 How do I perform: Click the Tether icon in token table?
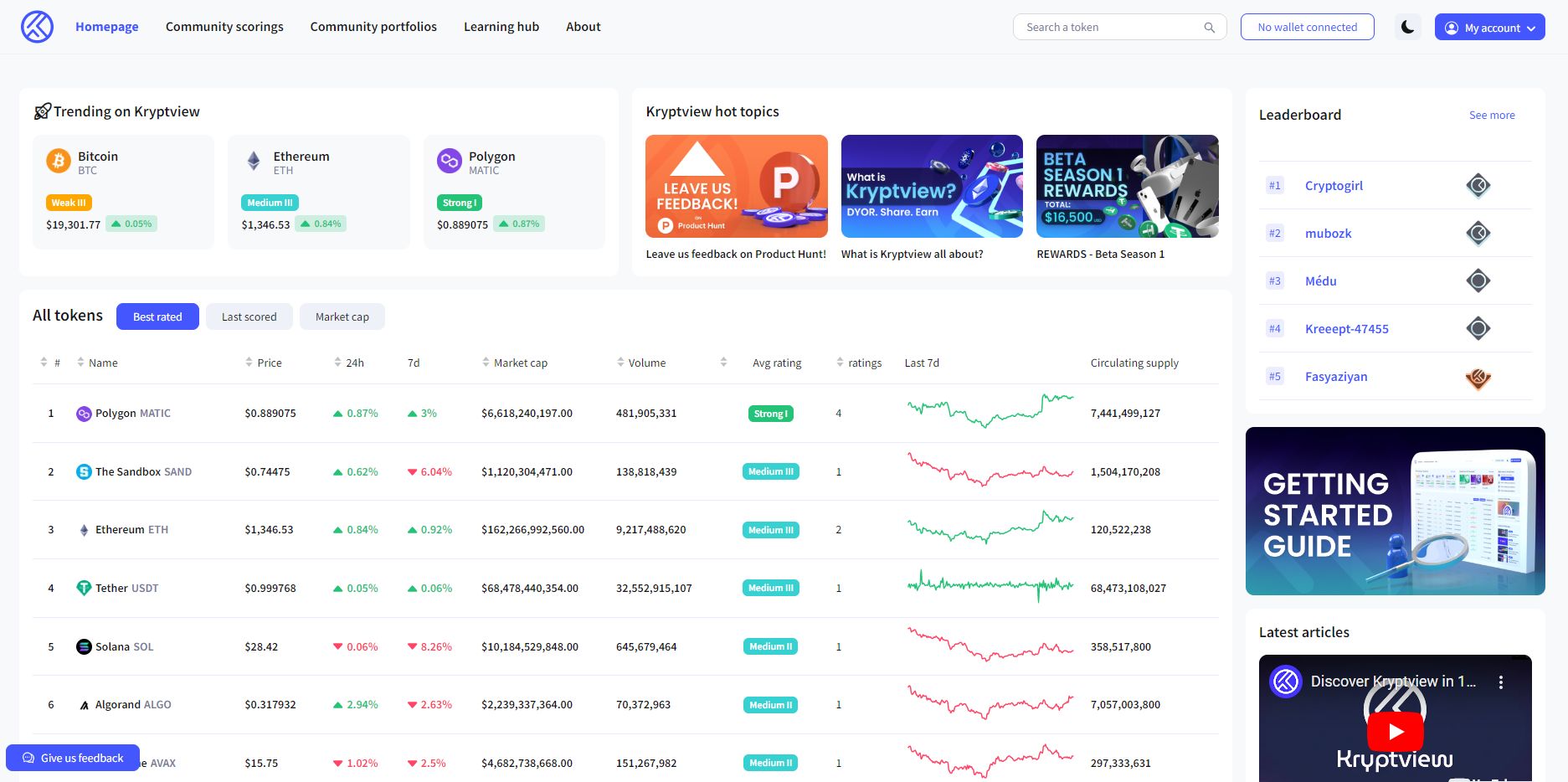(84, 589)
